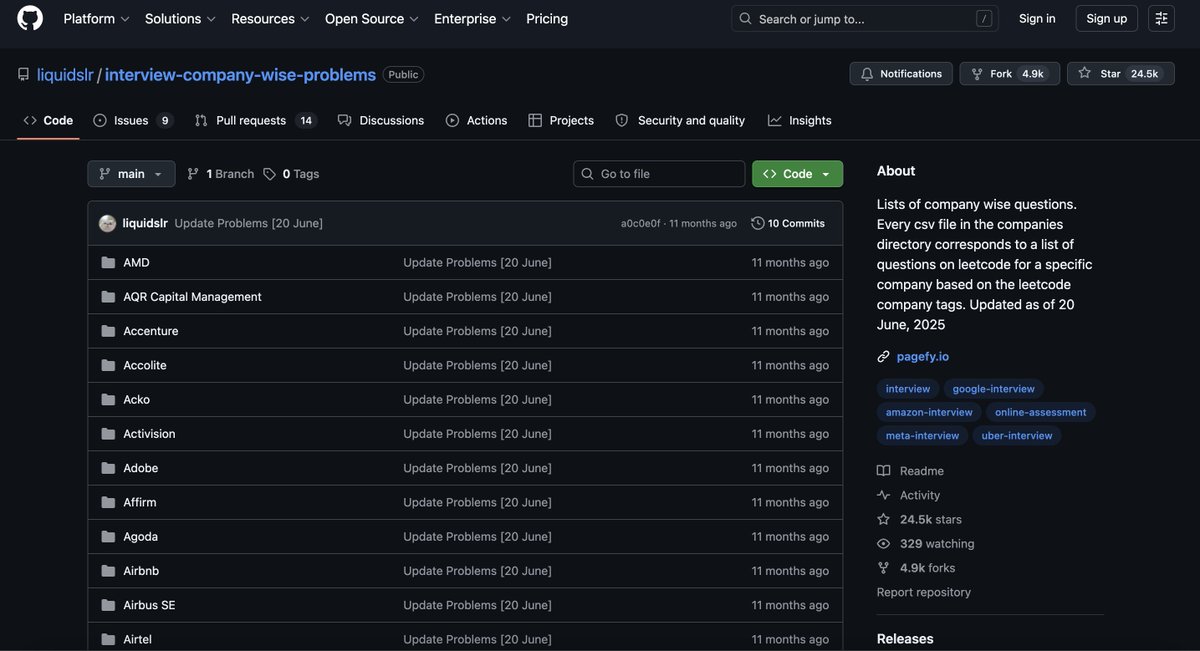Switch to the Discussions tab
This screenshot has height=651, width=1200.
381,120
